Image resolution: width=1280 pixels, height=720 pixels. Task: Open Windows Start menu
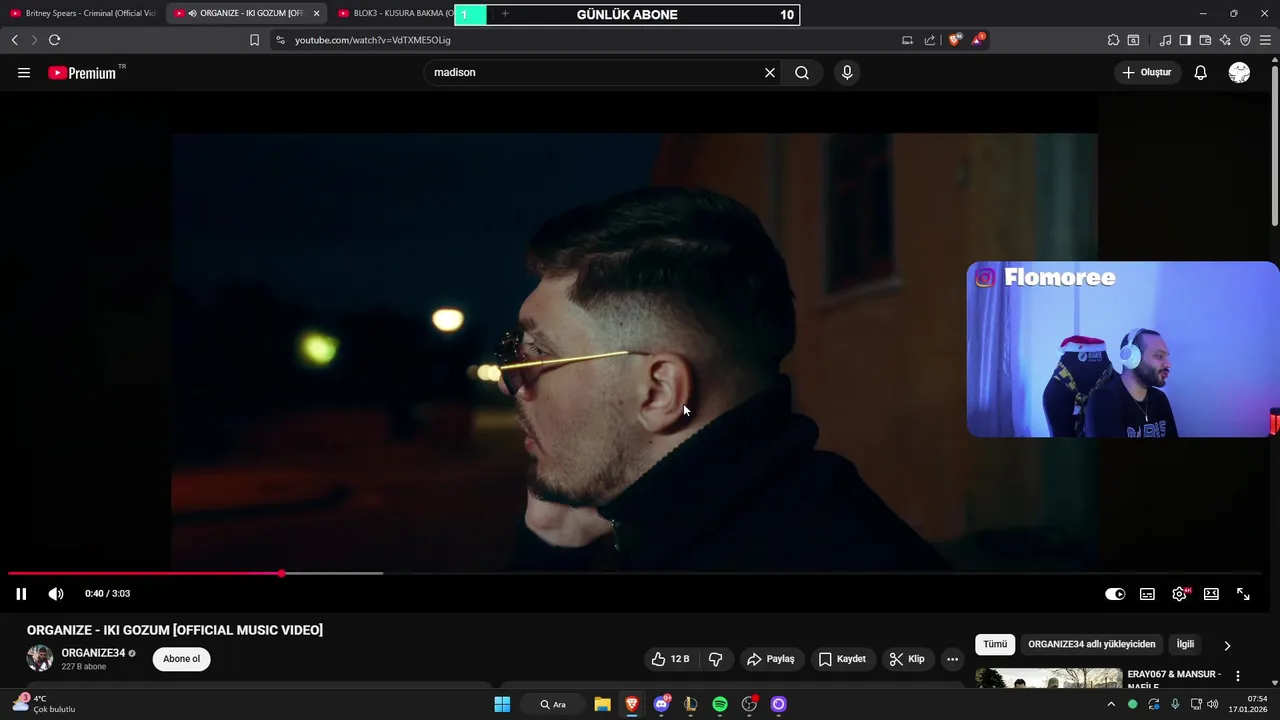(502, 704)
